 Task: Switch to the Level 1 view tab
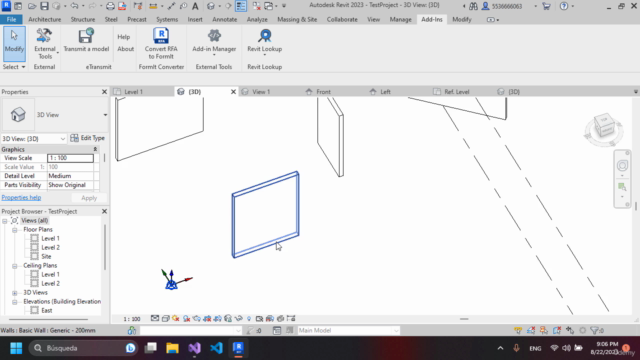coord(133,92)
